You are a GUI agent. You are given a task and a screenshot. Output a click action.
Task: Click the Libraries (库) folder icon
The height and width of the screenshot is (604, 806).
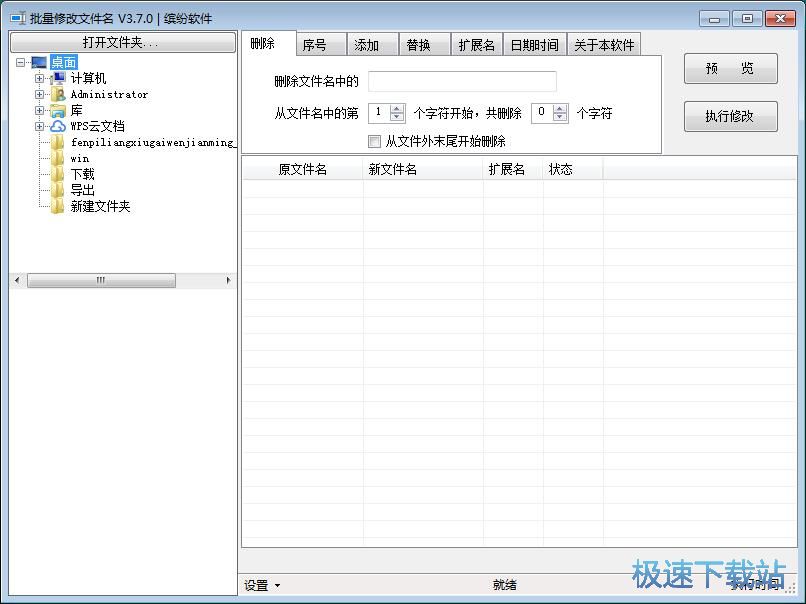(58, 111)
